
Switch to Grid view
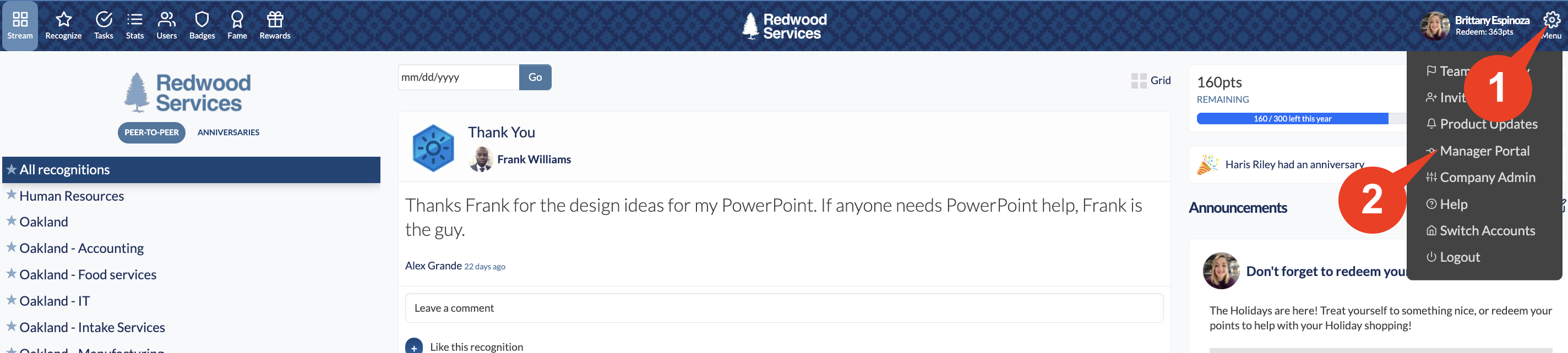tap(1151, 80)
